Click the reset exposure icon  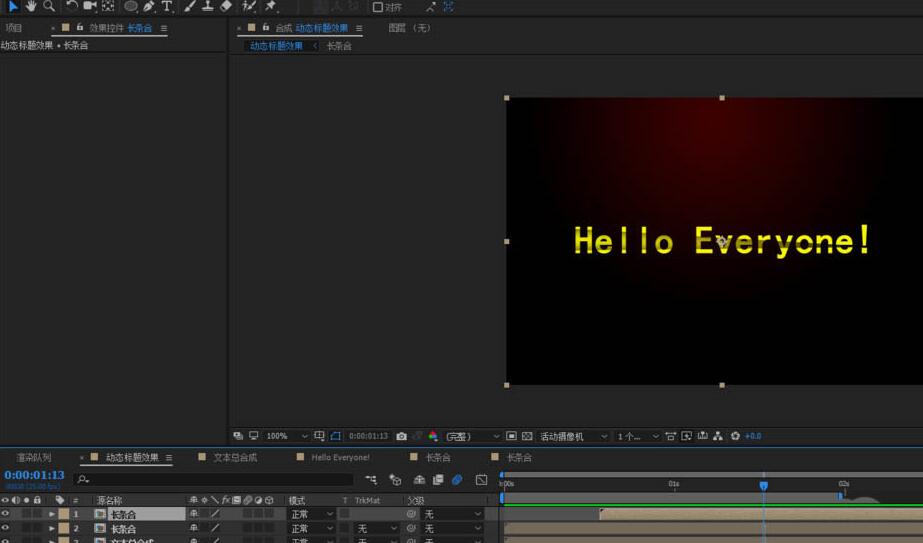[735, 436]
